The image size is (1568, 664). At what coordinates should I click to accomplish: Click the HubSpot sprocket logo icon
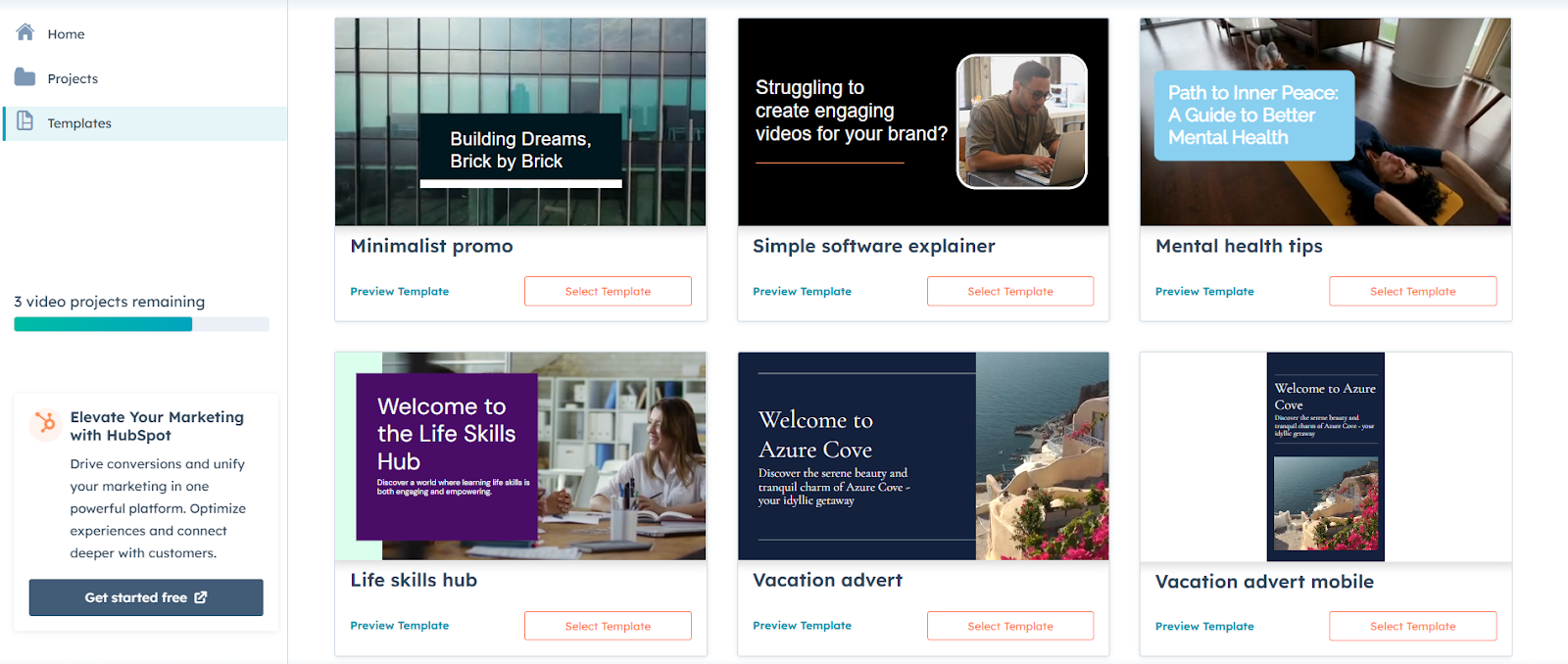[x=45, y=423]
